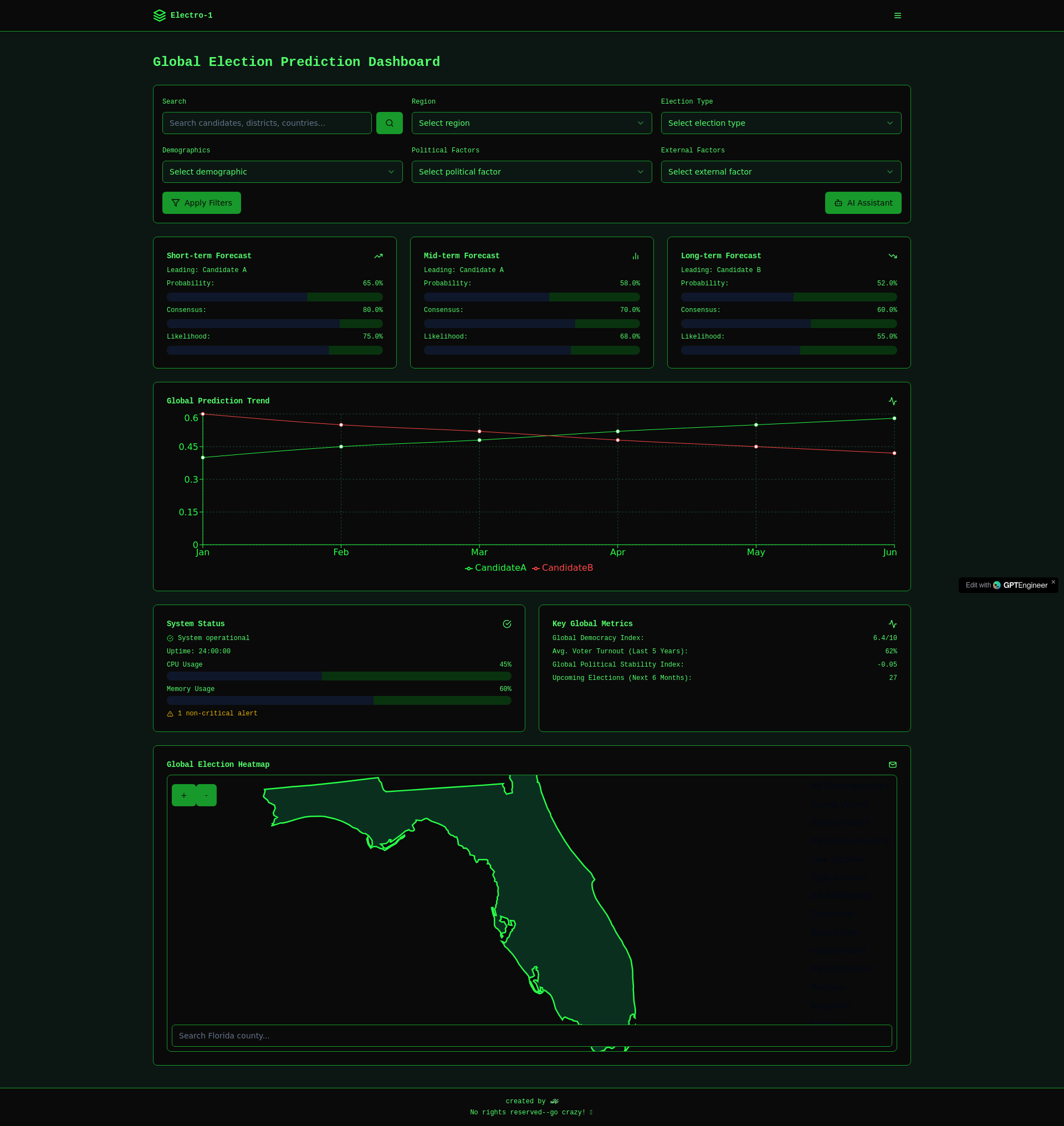Image resolution: width=1064 pixels, height=1126 pixels.
Task: Open the Select region dropdown
Action: [x=531, y=123]
